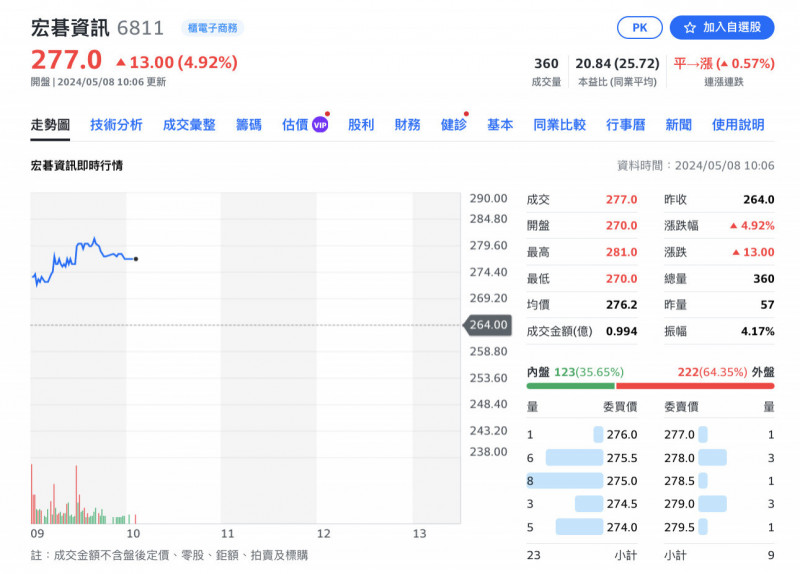The height and width of the screenshot is (574, 800).
Task: Open the 估價 tab
Action: pyautogui.click(x=295, y=124)
